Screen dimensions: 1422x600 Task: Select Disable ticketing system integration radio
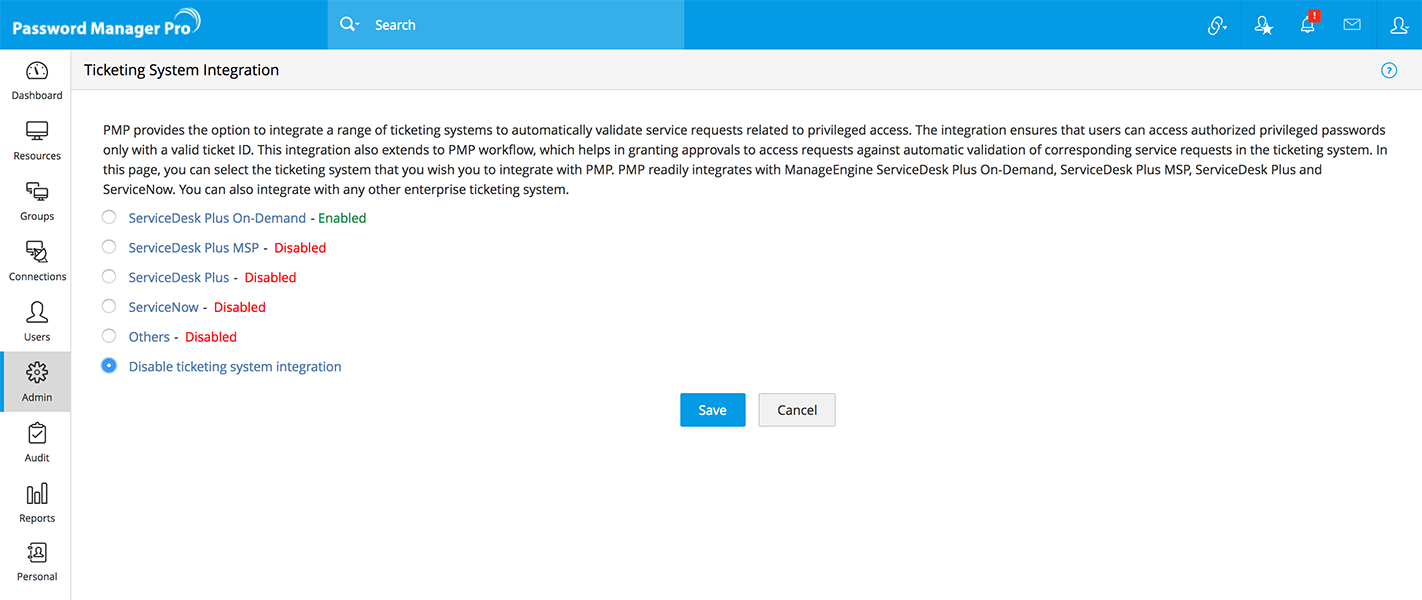point(109,366)
